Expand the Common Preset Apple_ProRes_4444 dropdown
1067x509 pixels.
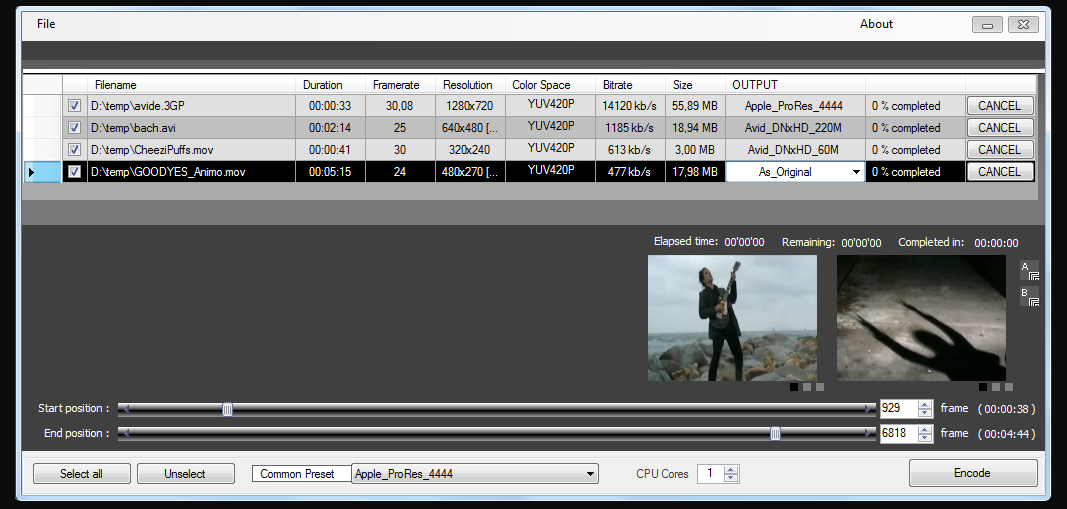point(590,474)
